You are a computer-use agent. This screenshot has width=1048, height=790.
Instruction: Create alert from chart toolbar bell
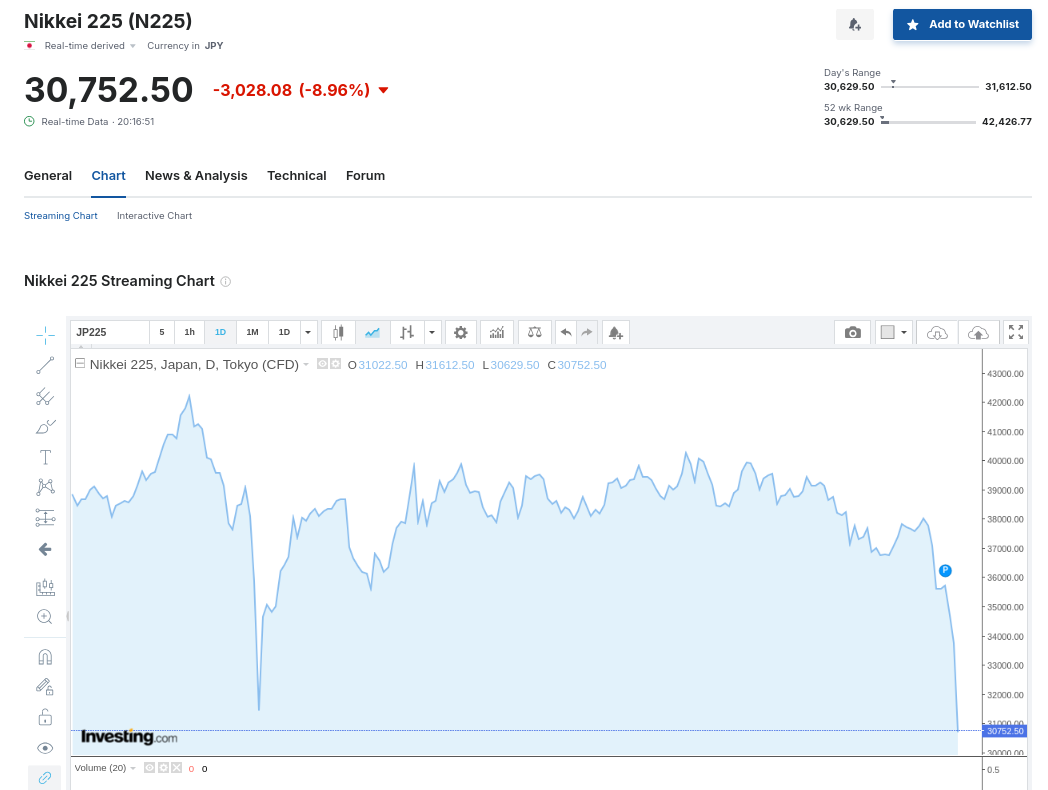click(616, 332)
